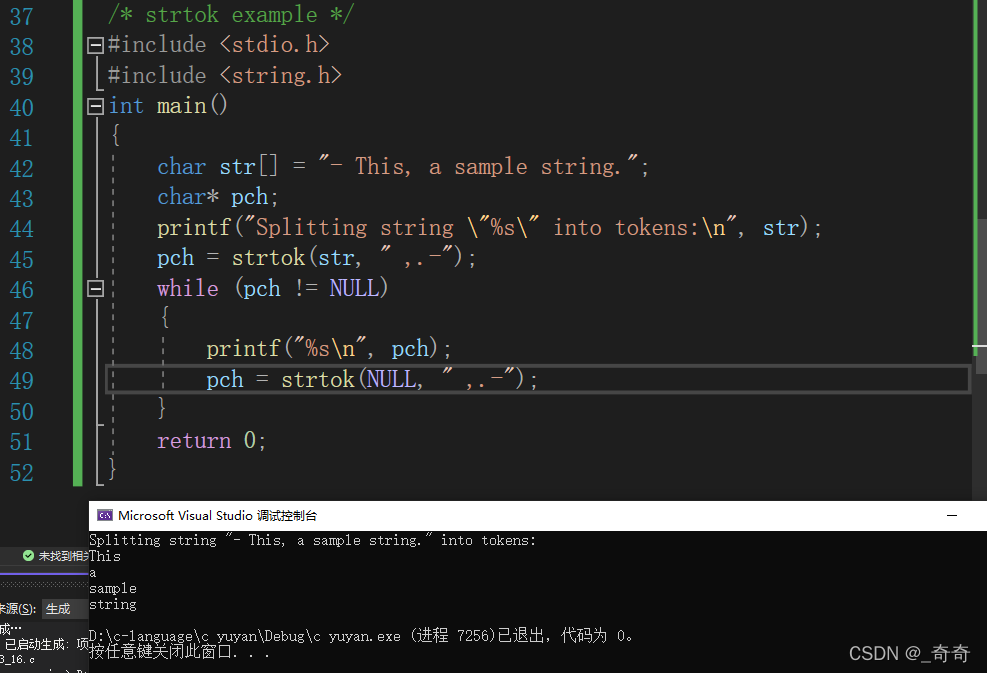Click the <string.h> include text
The width and height of the screenshot is (987, 673).
pos(280,75)
